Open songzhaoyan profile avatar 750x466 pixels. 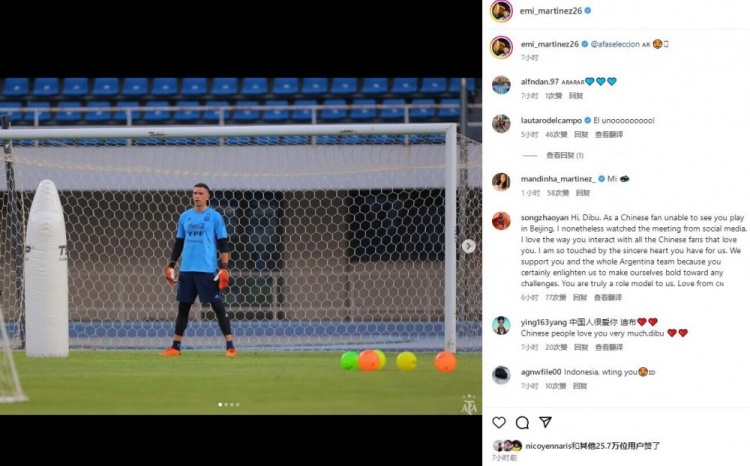point(501,221)
